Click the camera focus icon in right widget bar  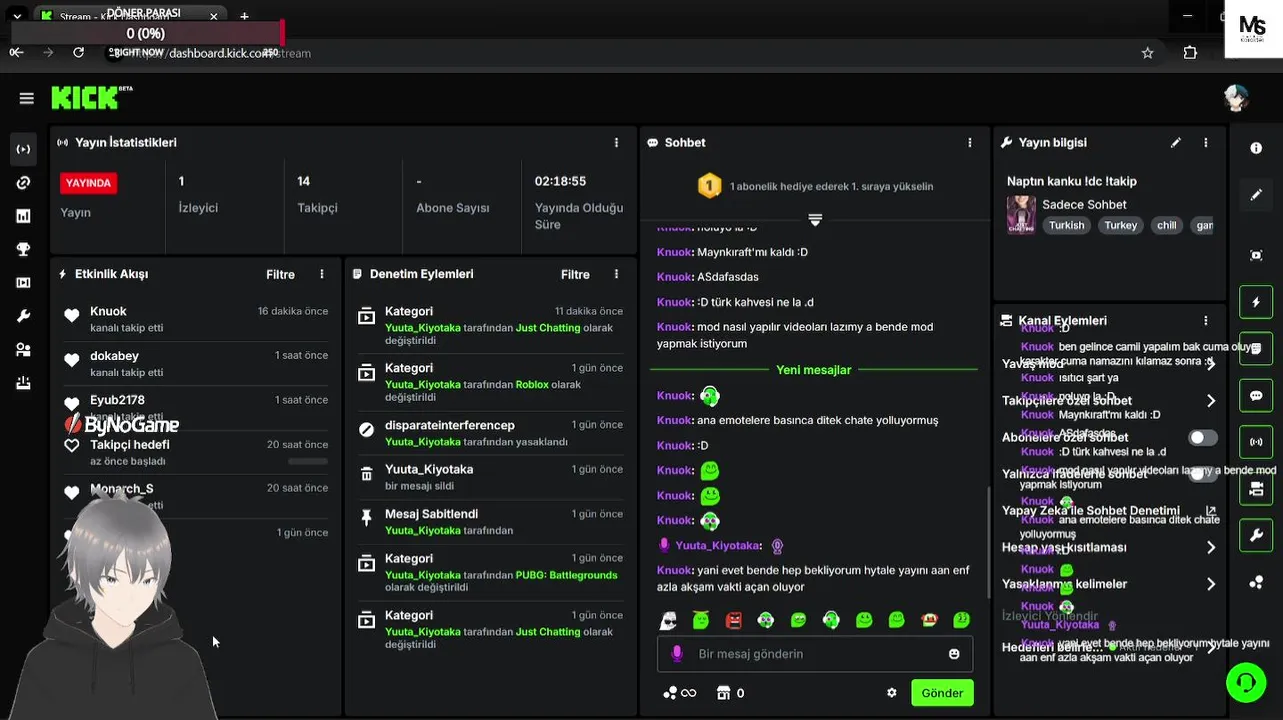1256,255
